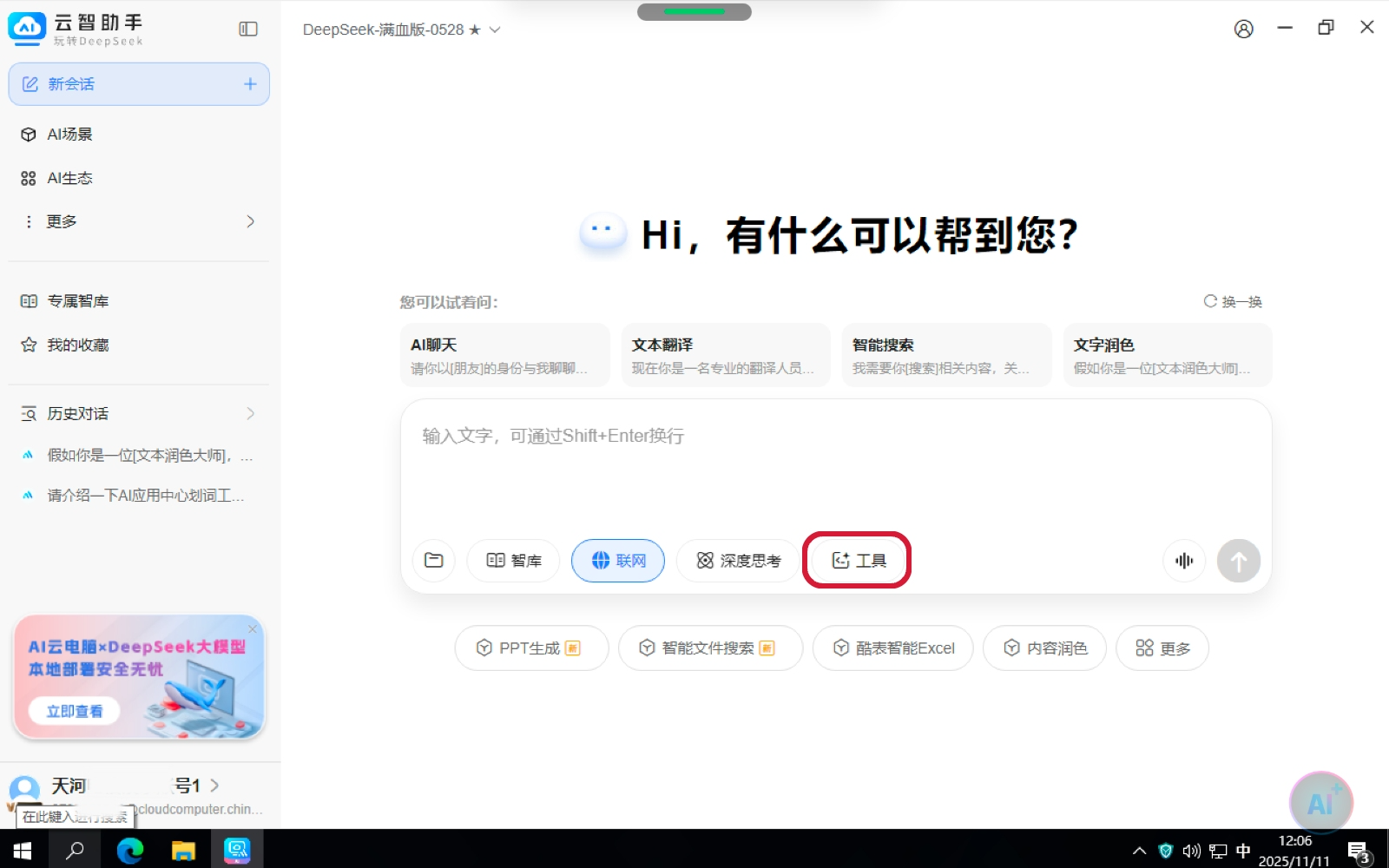The width and height of the screenshot is (1389, 868).
Task: Collapse the sidebar with the panel icon
Action: [x=248, y=30]
